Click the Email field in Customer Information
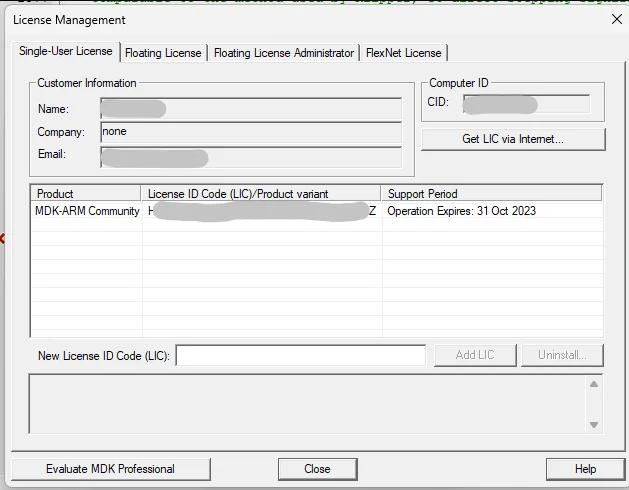This screenshot has height=490, width=629. (251, 157)
